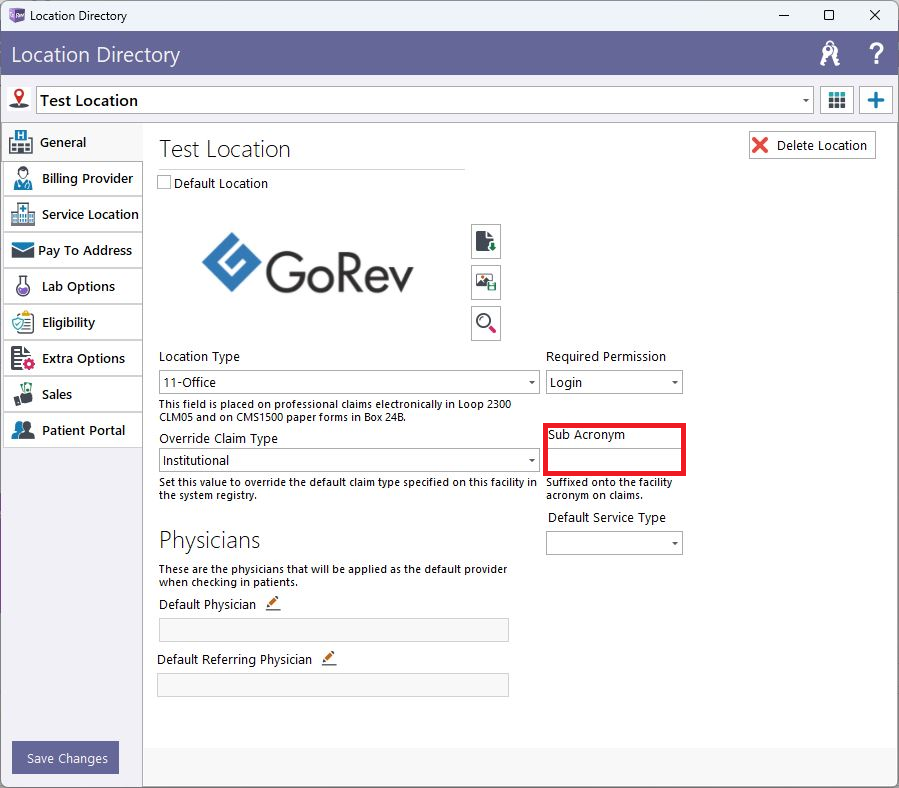Open the Required Permission dropdown
This screenshot has height=788, width=899.
click(614, 382)
